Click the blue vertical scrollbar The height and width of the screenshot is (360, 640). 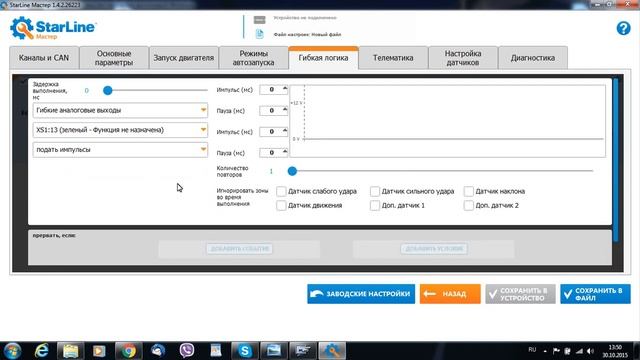[x=616, y=160]
